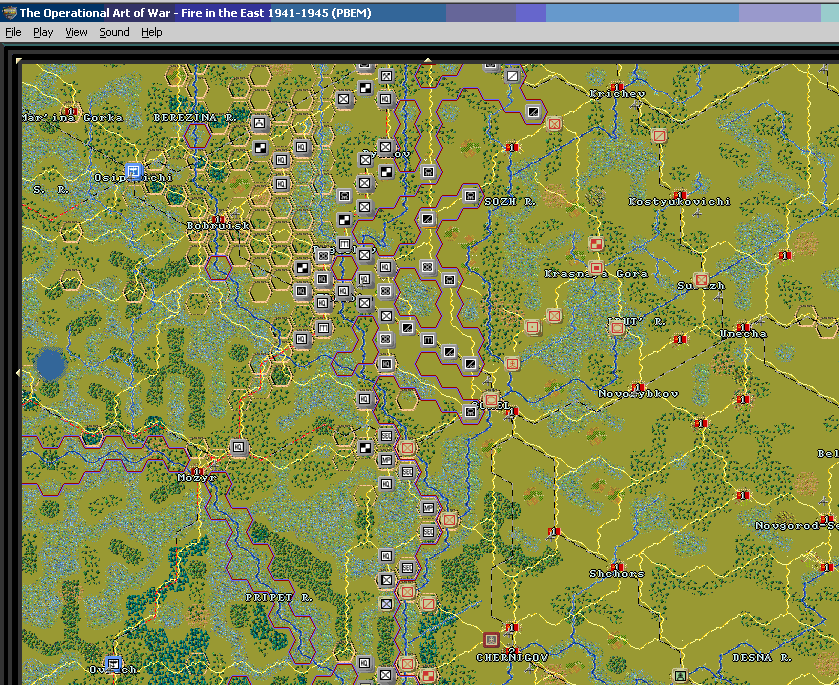The image size is (839, 686).
Task: Click the objective flag at Mar'ina Gorka
Action: pos(71,111)
